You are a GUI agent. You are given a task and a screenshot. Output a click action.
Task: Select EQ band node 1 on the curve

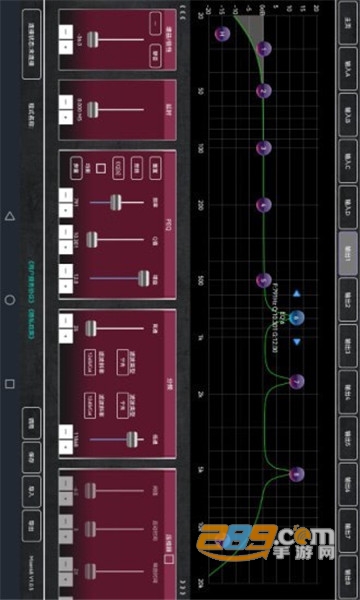tap(264, 49)
